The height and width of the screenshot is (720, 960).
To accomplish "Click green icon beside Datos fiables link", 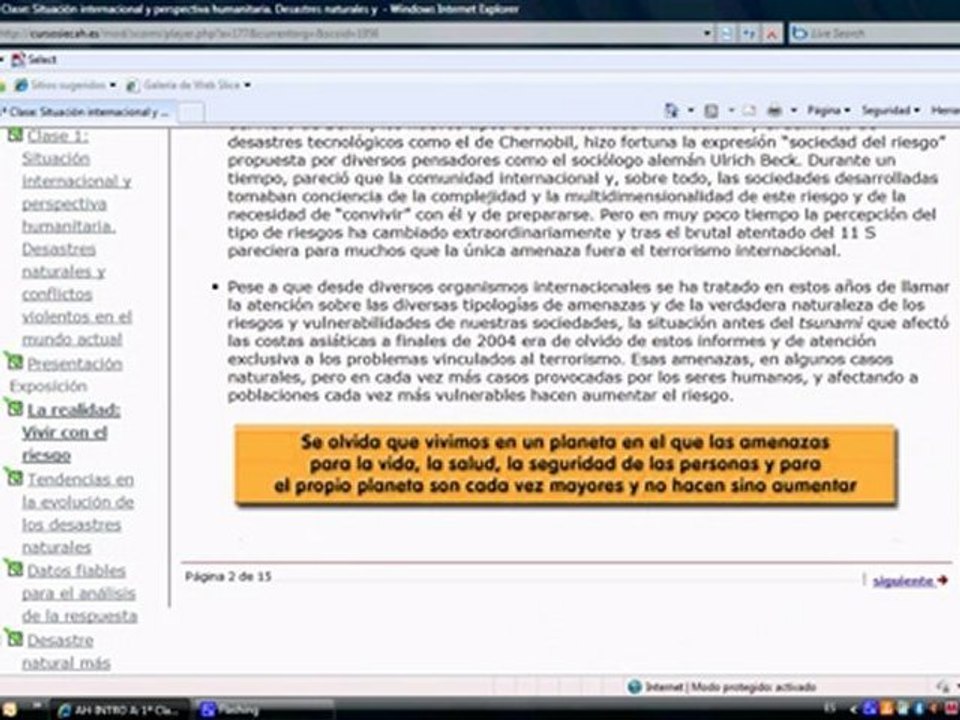I will click(13, 568).
